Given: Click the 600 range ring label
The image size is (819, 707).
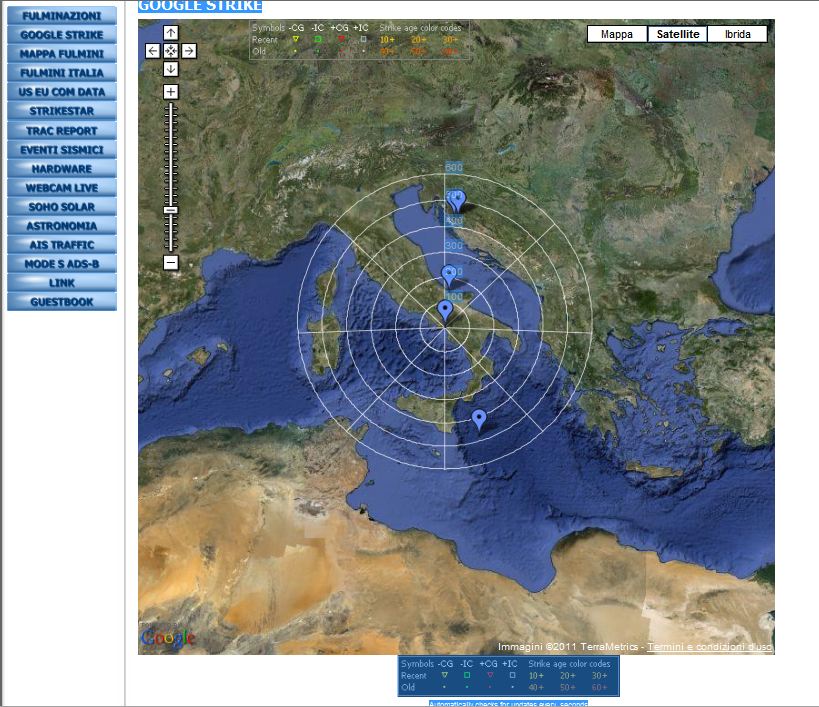Looking at the screenshot, I should pyautogui.click(x=453, y=167).
